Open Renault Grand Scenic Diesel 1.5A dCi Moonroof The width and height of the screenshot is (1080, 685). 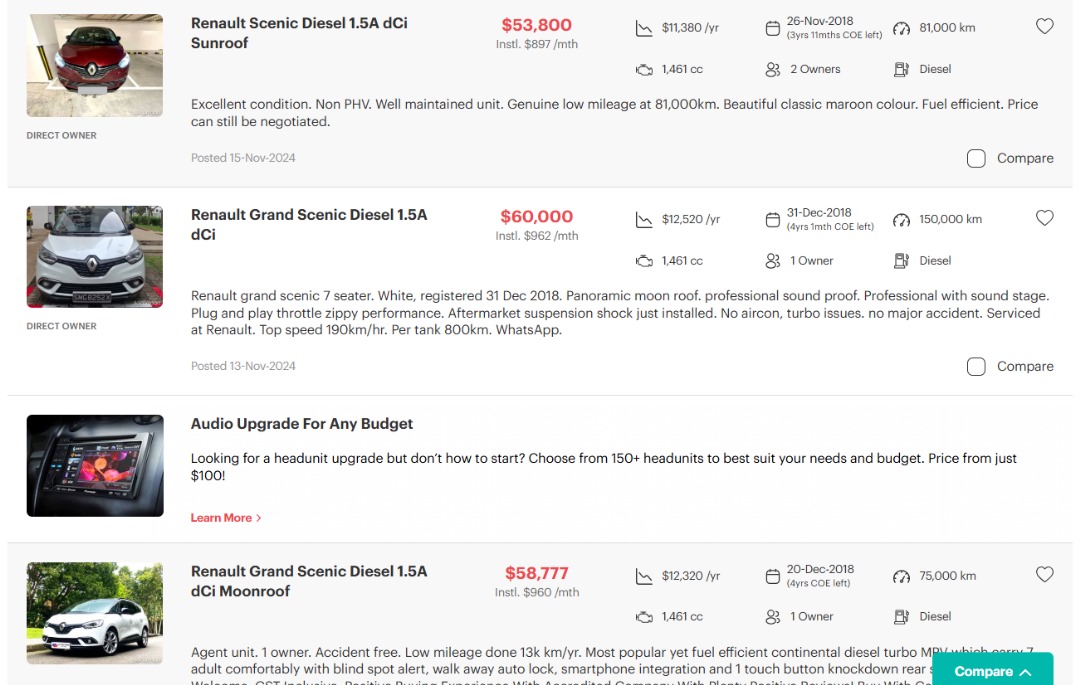(308, 581)
